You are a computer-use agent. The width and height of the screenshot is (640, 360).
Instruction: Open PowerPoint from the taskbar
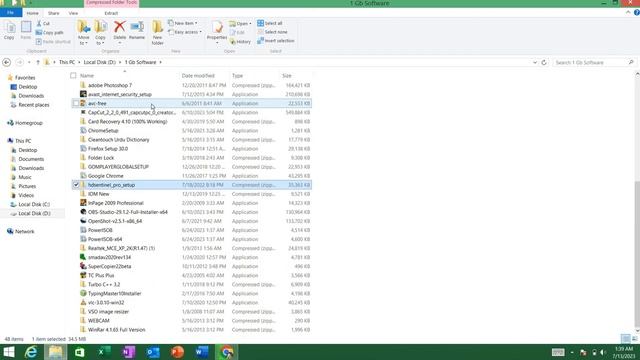pos(178,352)
